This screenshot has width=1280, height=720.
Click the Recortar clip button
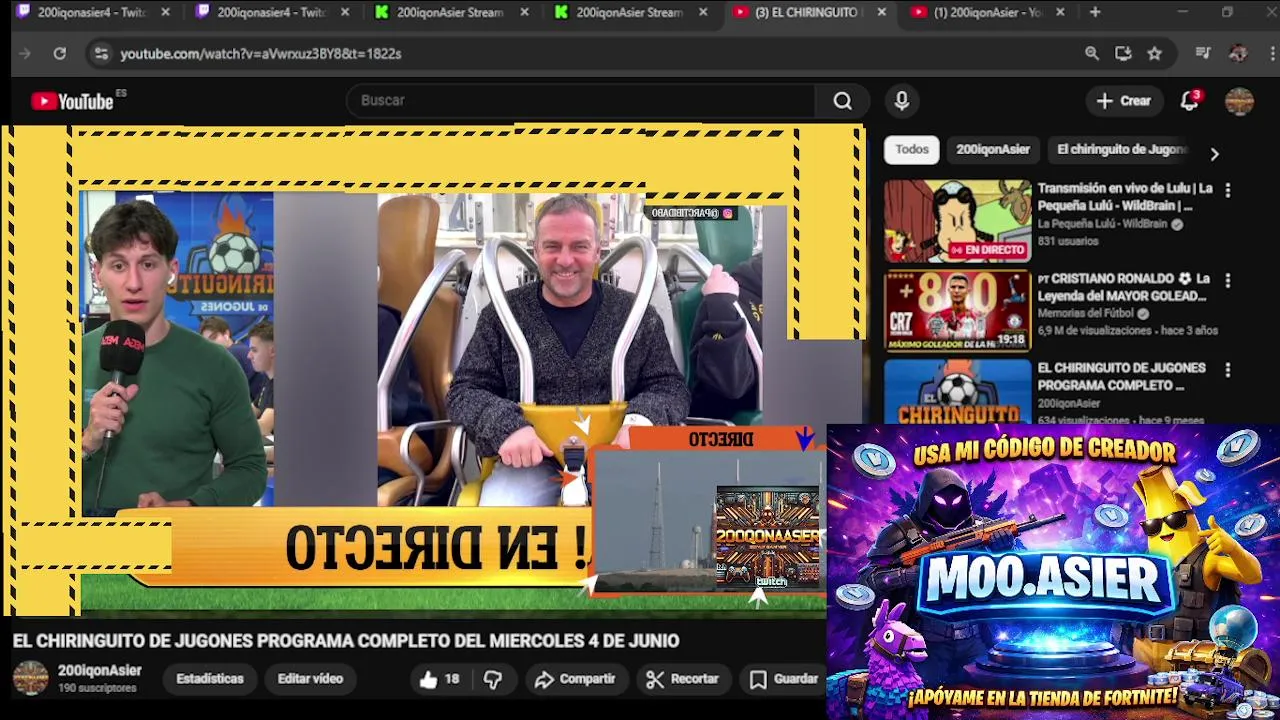click(683, 680)
